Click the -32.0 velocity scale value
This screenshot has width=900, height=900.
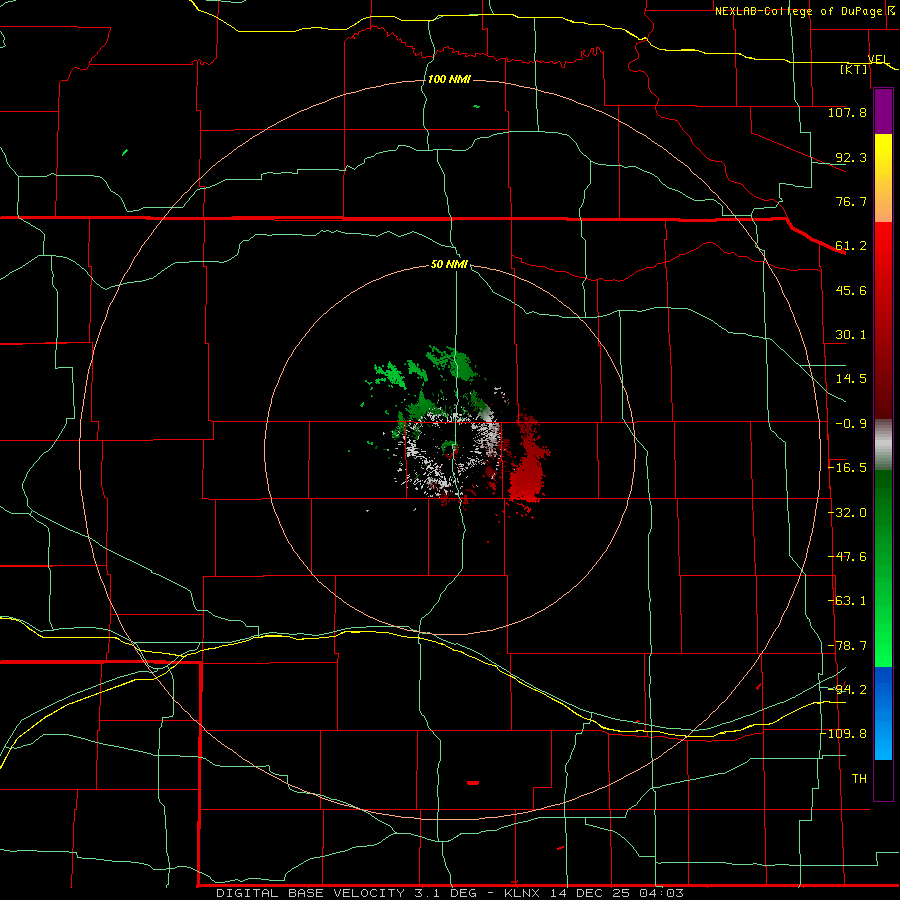click(x=847, y=513)
